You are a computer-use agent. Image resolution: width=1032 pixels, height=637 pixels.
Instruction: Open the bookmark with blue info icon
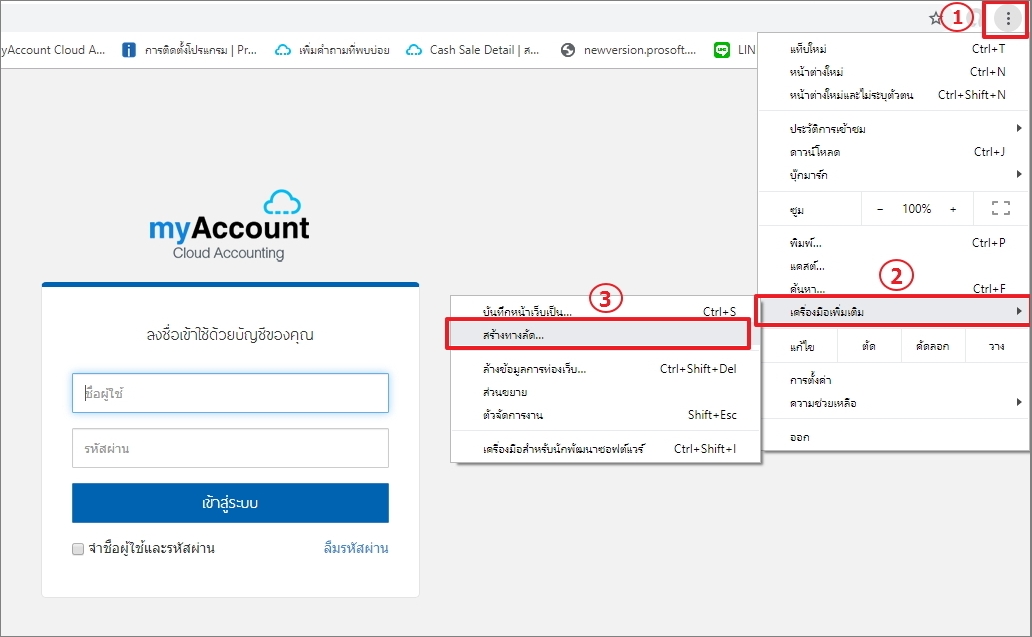pos(190,50)
